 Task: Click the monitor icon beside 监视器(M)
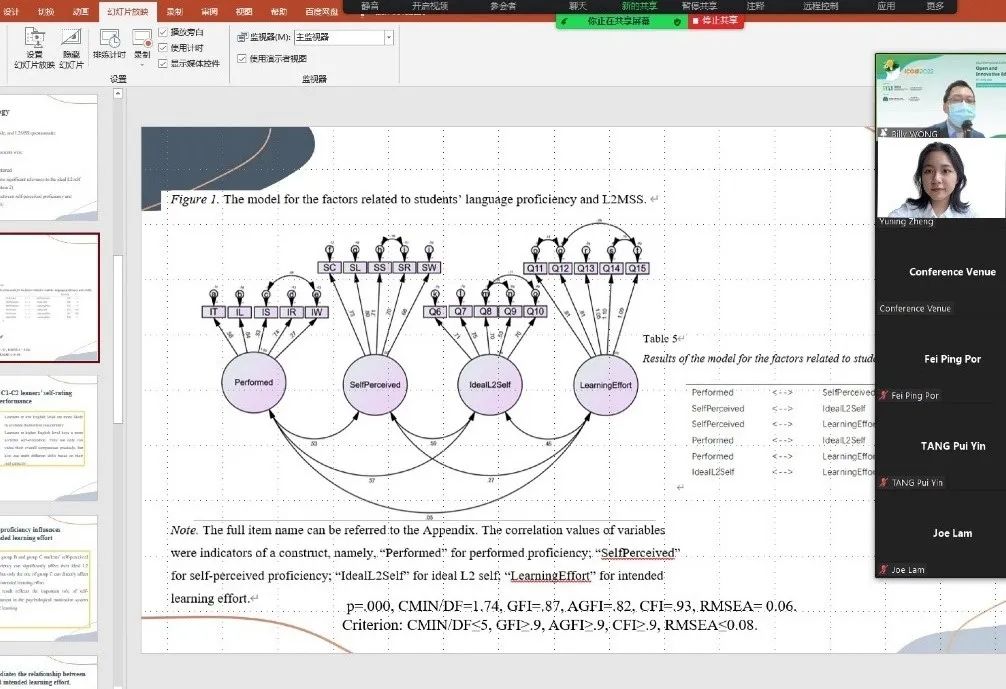(x=242, y=38)
